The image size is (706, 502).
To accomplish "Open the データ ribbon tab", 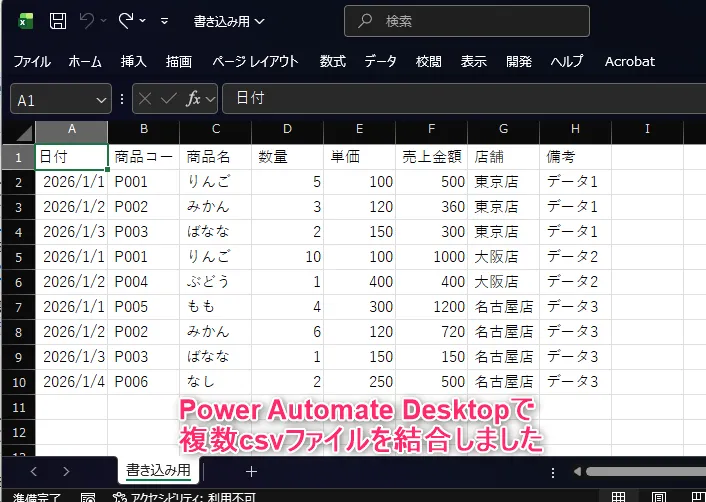I will 380,61.
